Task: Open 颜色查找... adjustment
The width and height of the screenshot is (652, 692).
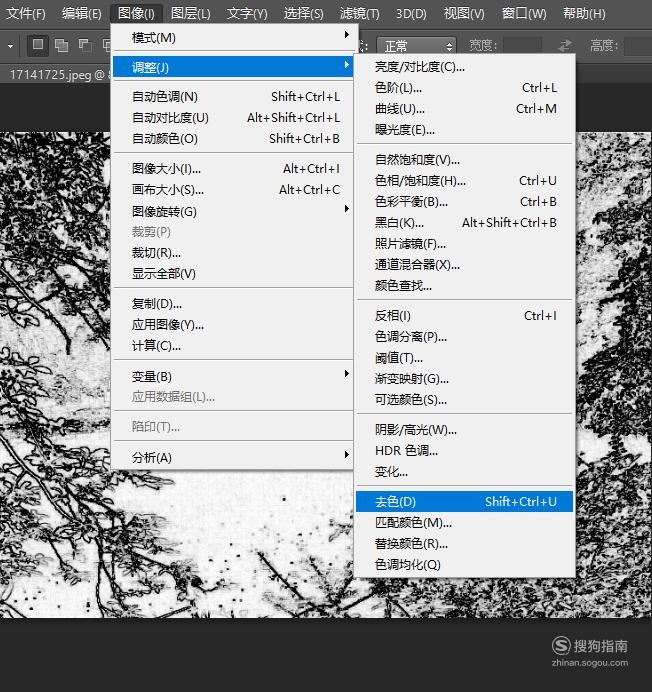Action: coord(464,286)
